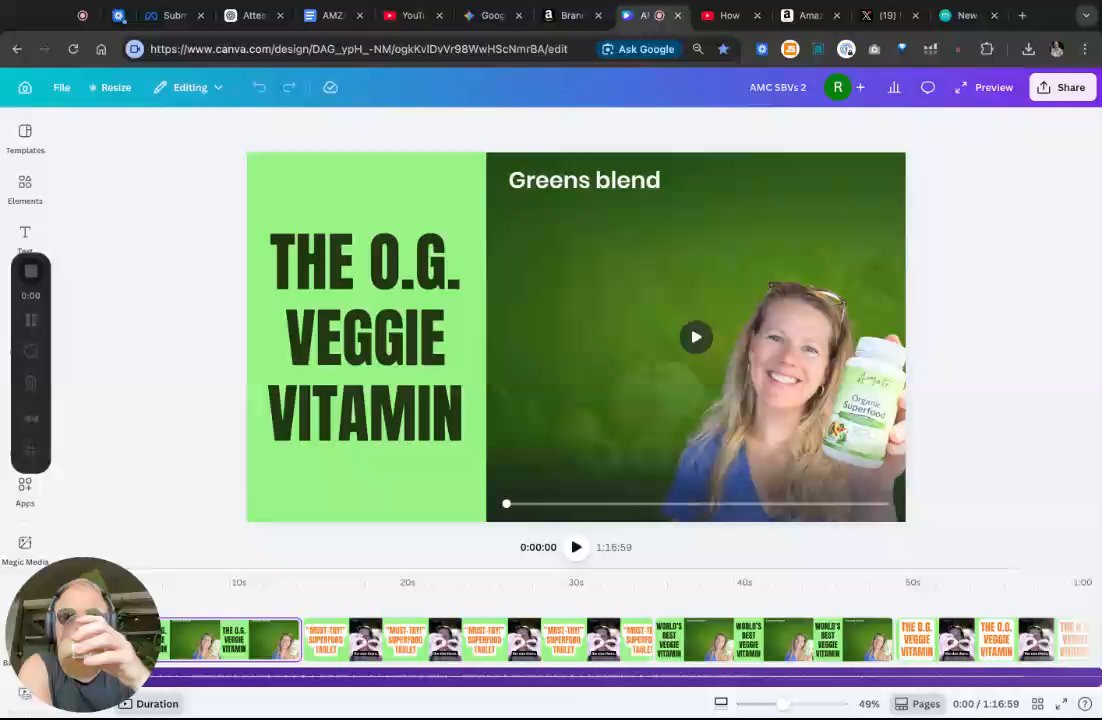Open a new browser tab

click(1023, 15)
